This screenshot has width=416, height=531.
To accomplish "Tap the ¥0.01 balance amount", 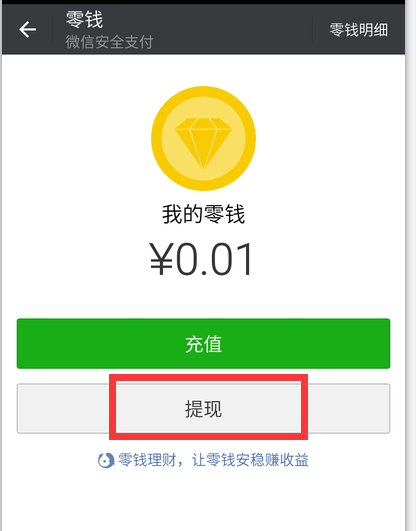I will click(202, 259).
